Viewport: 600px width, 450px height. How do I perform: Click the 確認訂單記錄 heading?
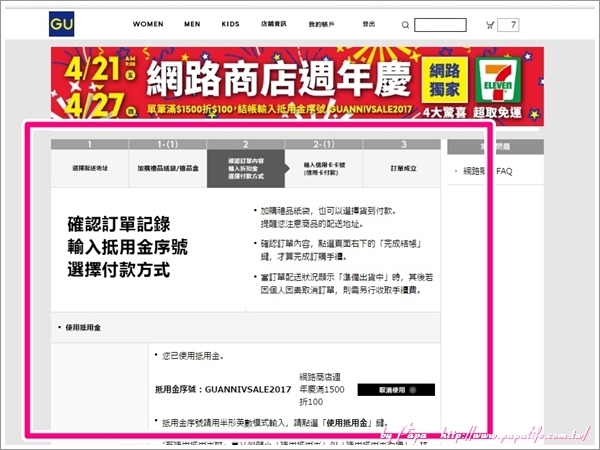pos(119,224)
